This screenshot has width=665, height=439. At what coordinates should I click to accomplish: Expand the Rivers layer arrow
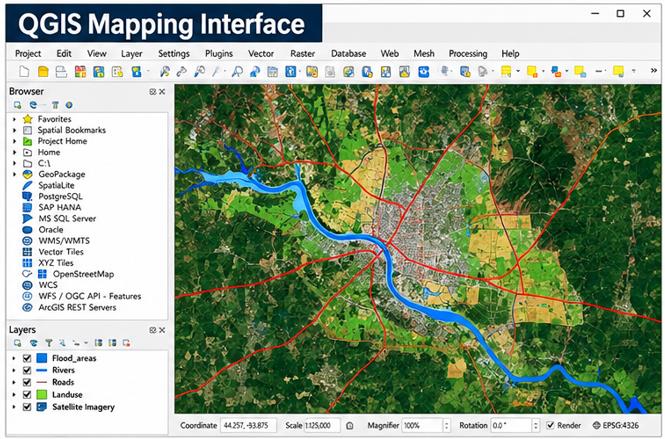14,370
